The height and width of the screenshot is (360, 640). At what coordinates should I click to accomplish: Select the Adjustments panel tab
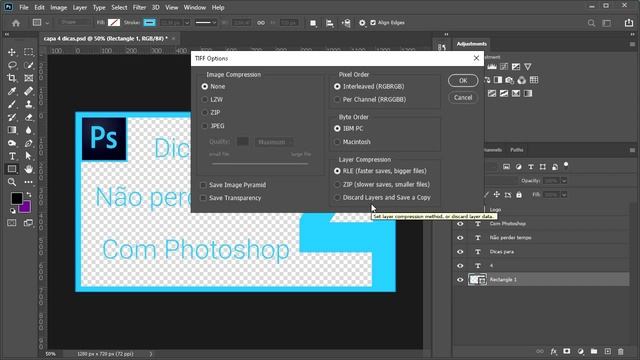click(x=471, y=44)
